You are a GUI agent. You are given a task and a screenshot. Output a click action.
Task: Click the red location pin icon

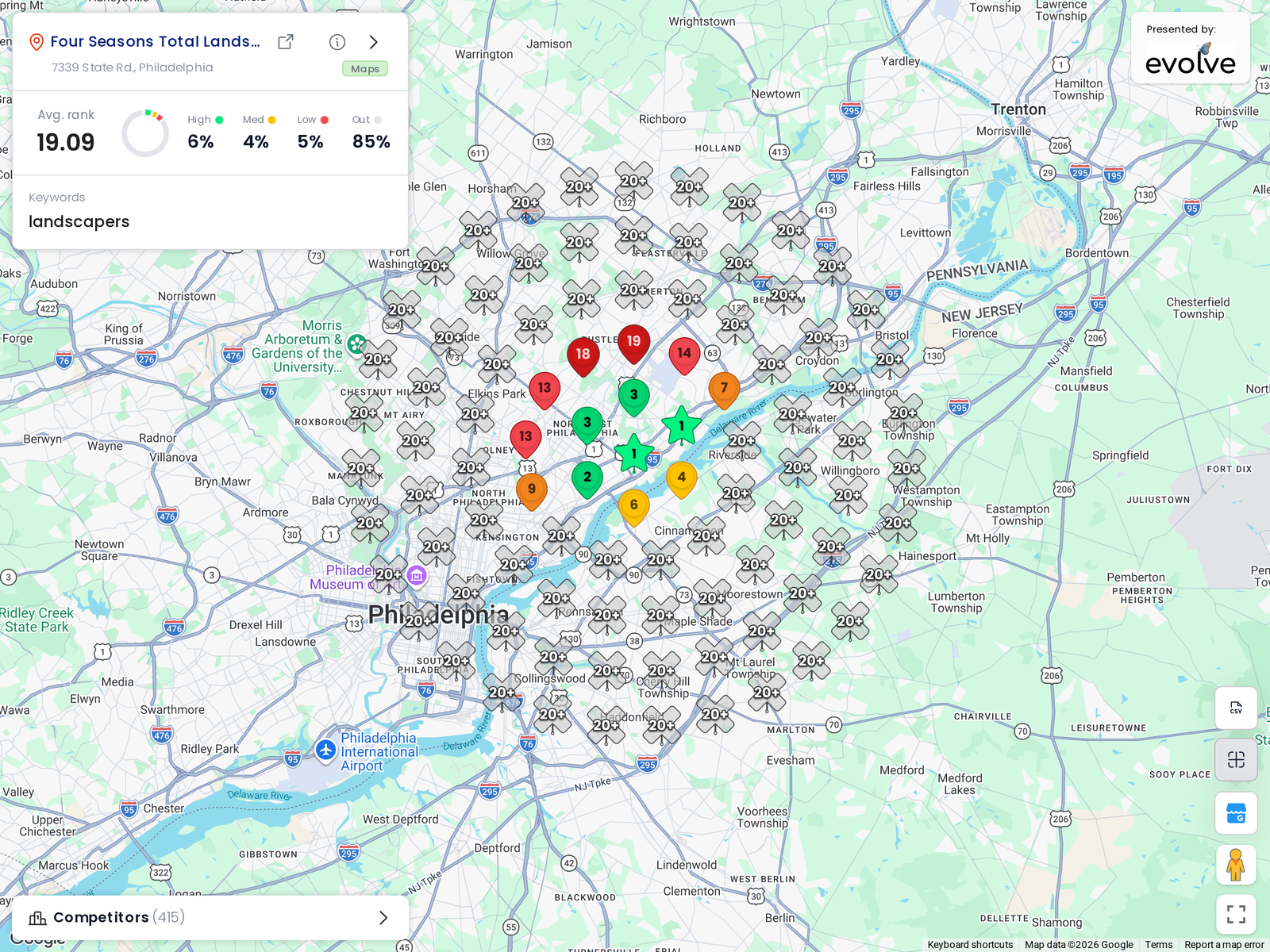coord(37,42)
